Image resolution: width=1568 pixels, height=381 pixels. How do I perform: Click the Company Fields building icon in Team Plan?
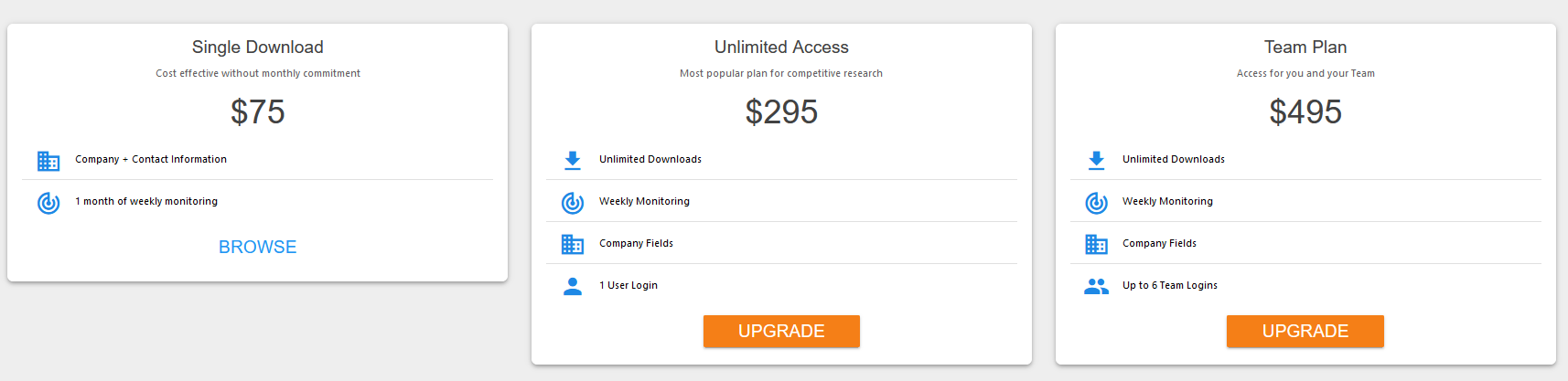pos(1097,245)
